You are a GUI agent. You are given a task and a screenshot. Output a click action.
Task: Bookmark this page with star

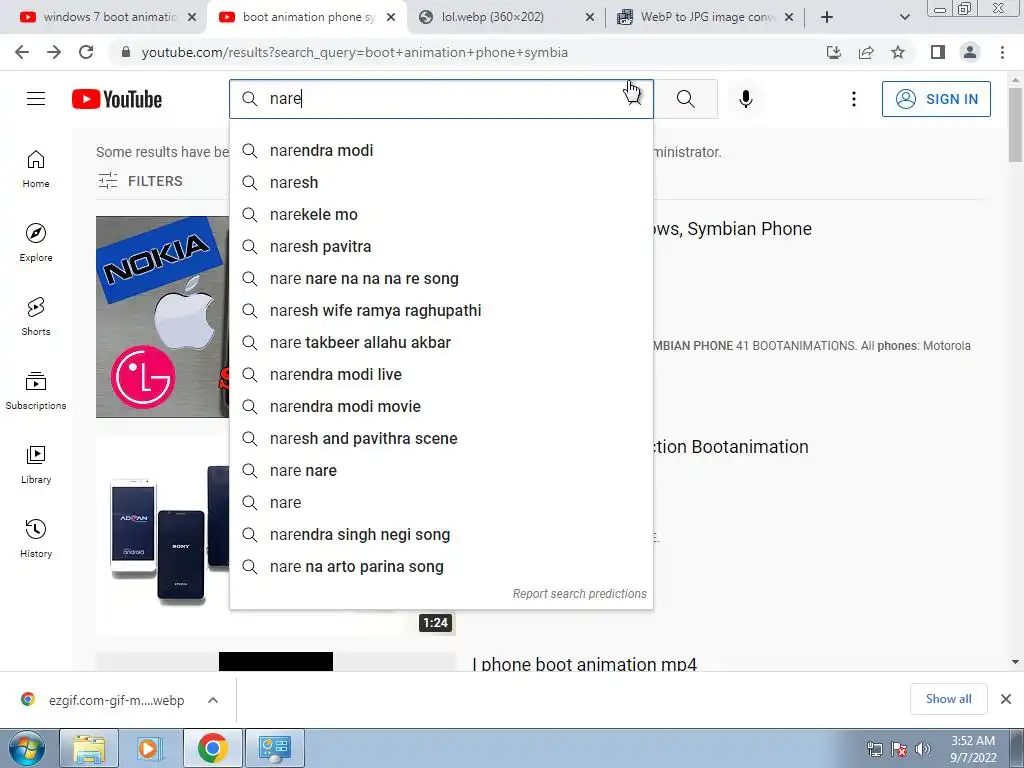[899, 52]
